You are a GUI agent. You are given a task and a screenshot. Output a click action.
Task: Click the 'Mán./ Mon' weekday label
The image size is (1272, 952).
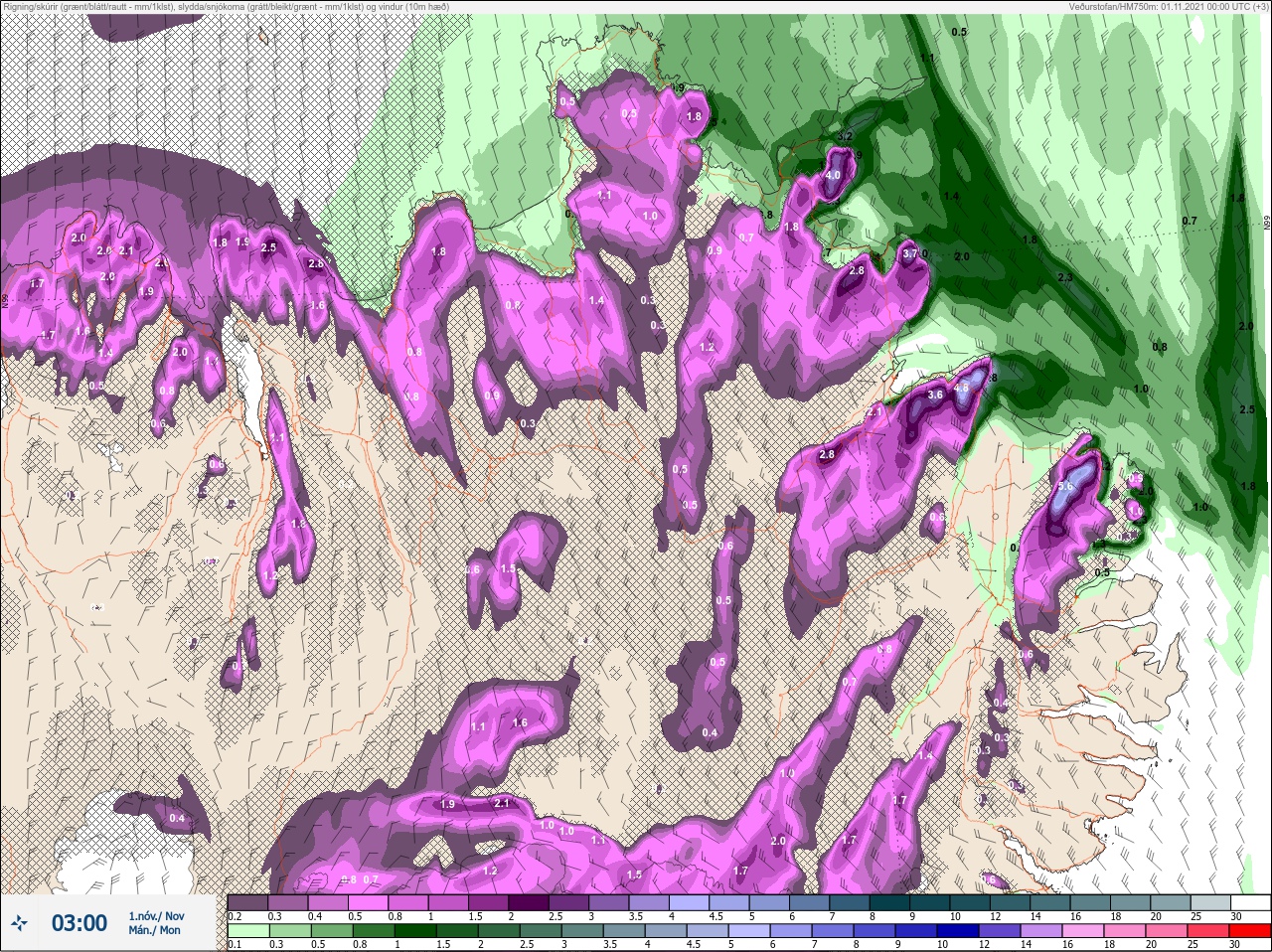[154, 930]
